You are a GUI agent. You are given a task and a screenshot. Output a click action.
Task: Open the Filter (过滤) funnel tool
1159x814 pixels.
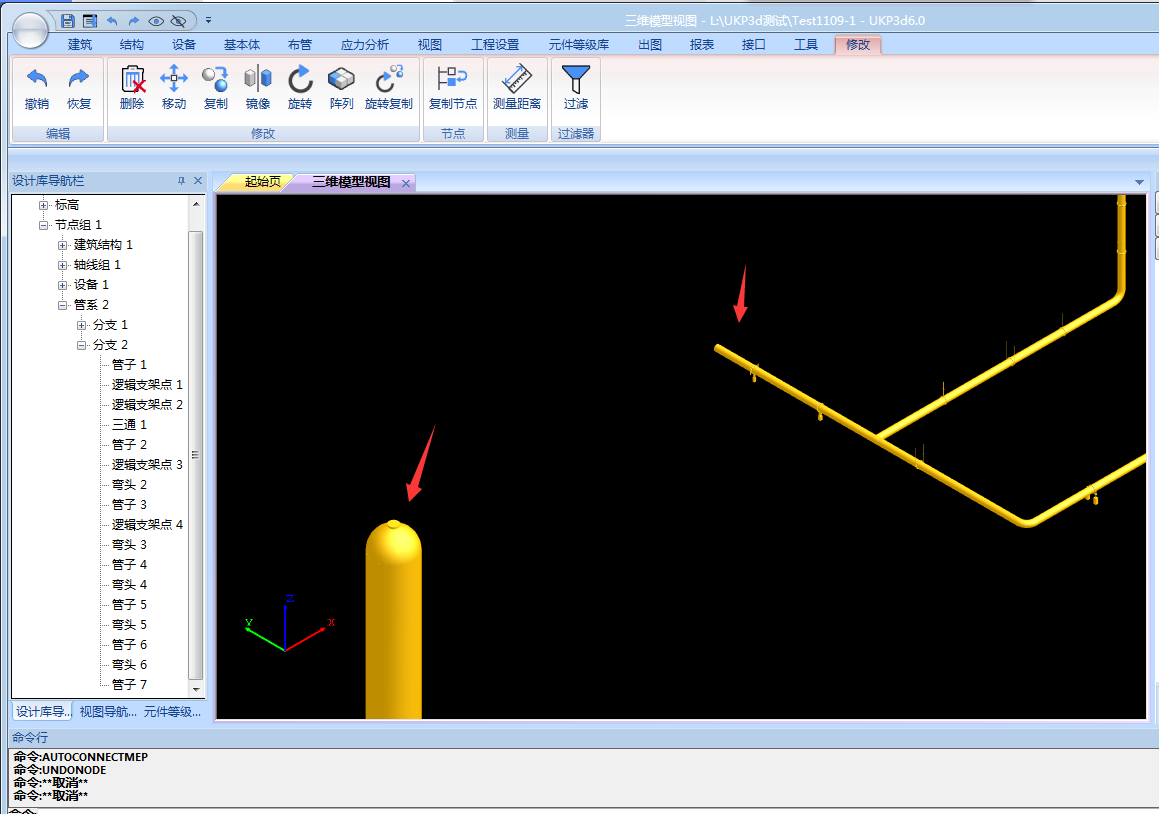(576, 80)
